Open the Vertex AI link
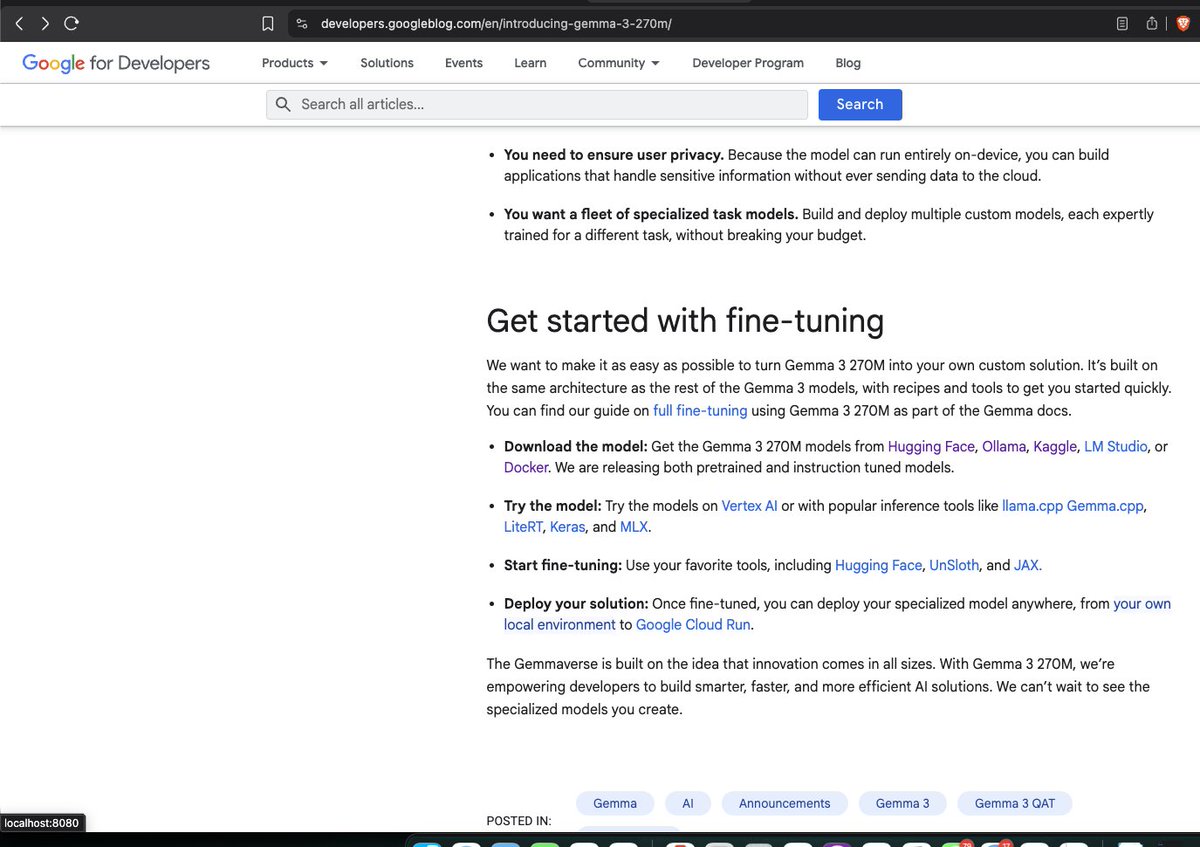 click(749, 506)
